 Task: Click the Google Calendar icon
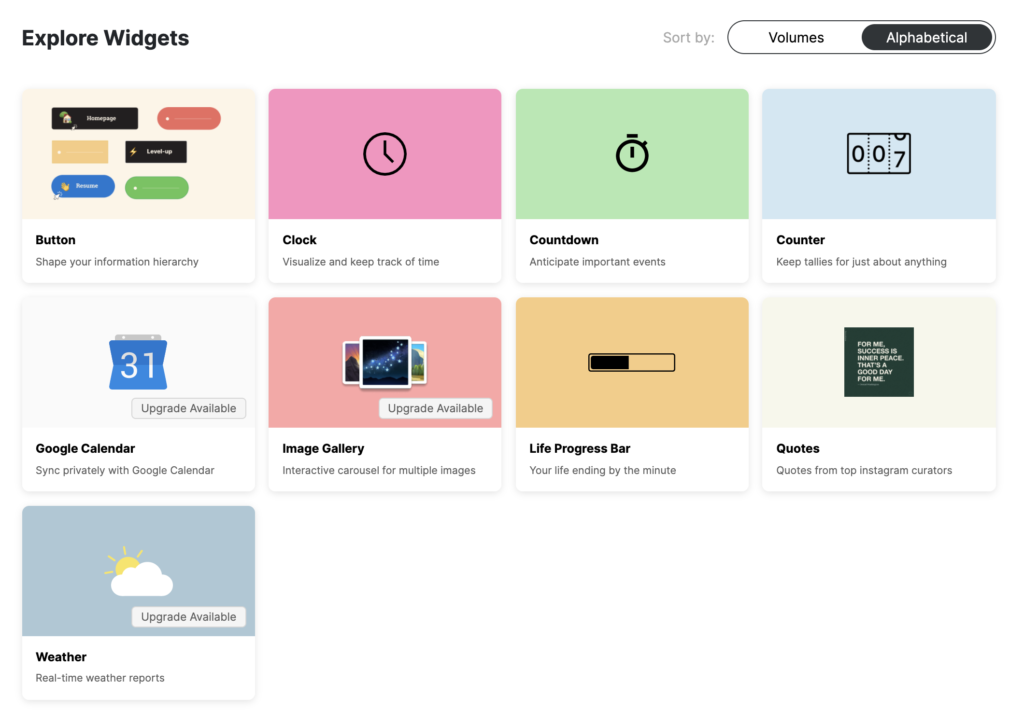point(138,362)
